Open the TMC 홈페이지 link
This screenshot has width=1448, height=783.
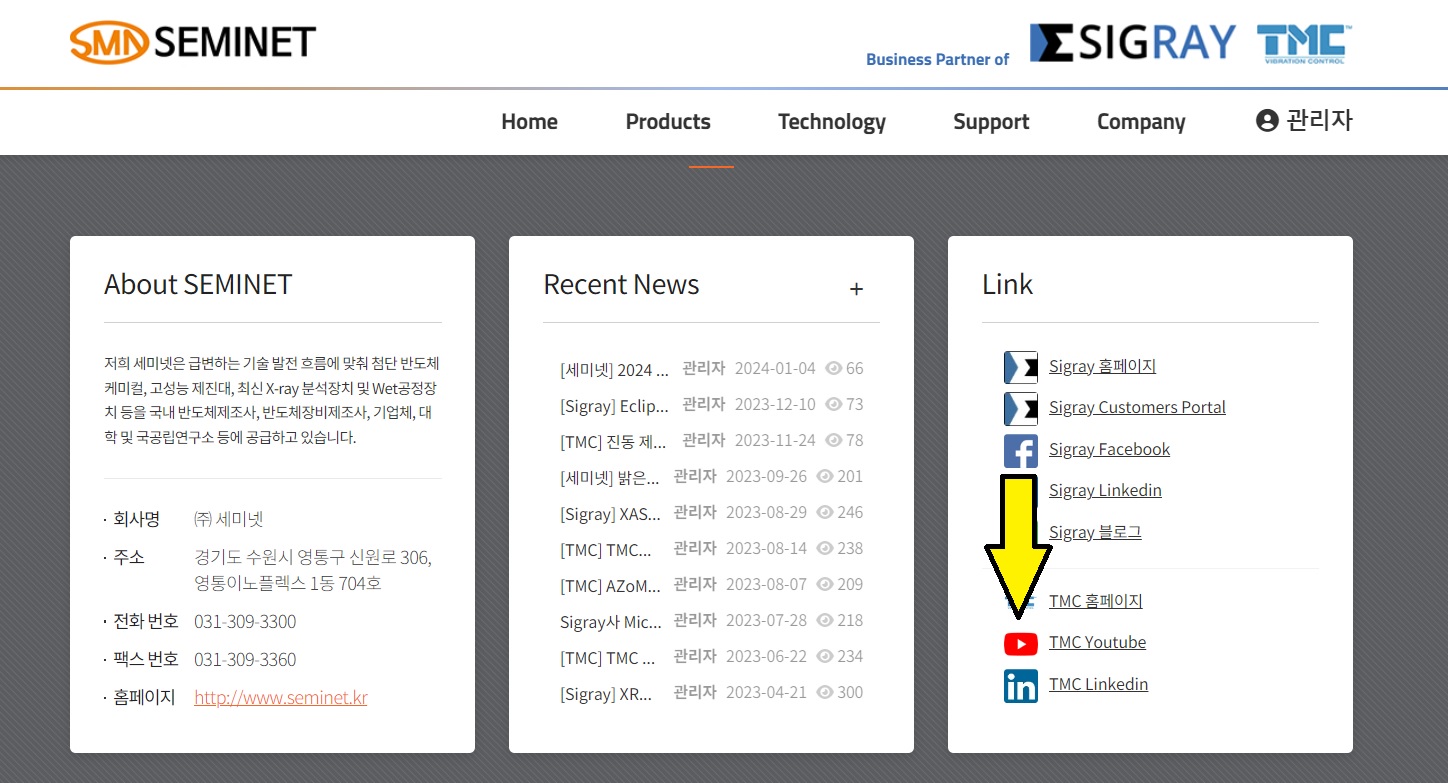pos(1095,601)
